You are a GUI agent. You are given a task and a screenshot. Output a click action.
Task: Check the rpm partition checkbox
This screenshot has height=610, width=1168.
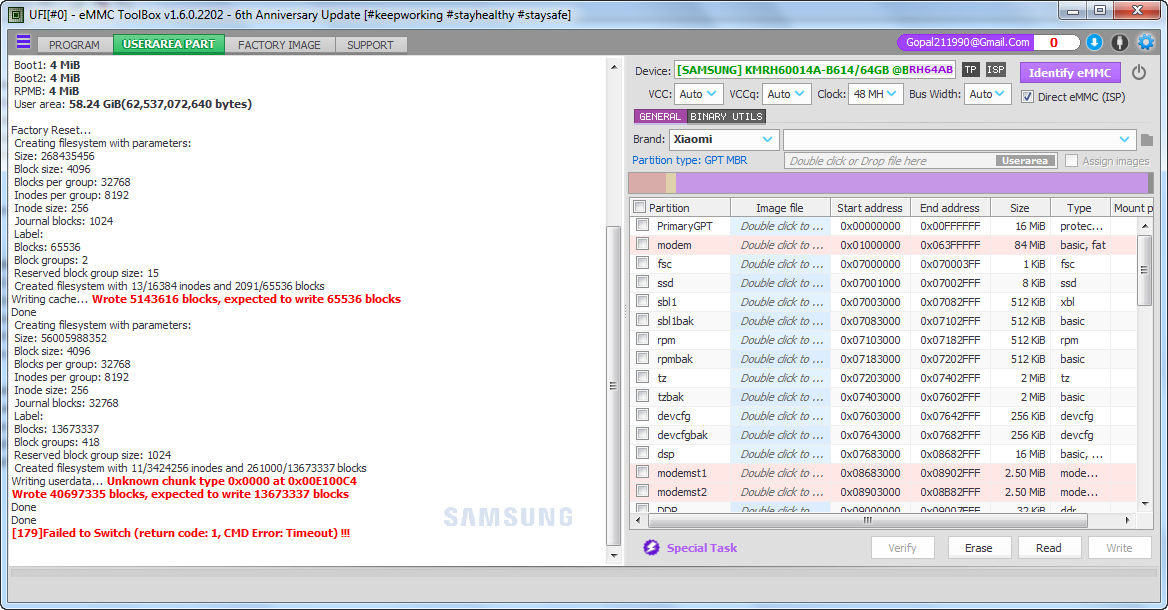[x=642, y=339]
